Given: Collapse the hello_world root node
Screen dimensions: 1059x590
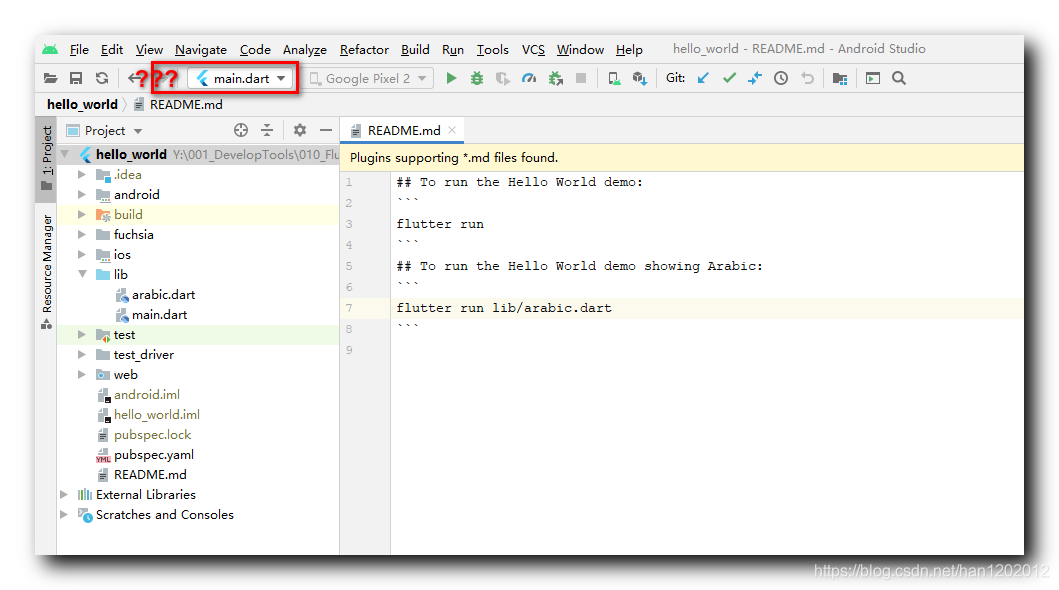Looking at the screenshot, I should 64,154.
